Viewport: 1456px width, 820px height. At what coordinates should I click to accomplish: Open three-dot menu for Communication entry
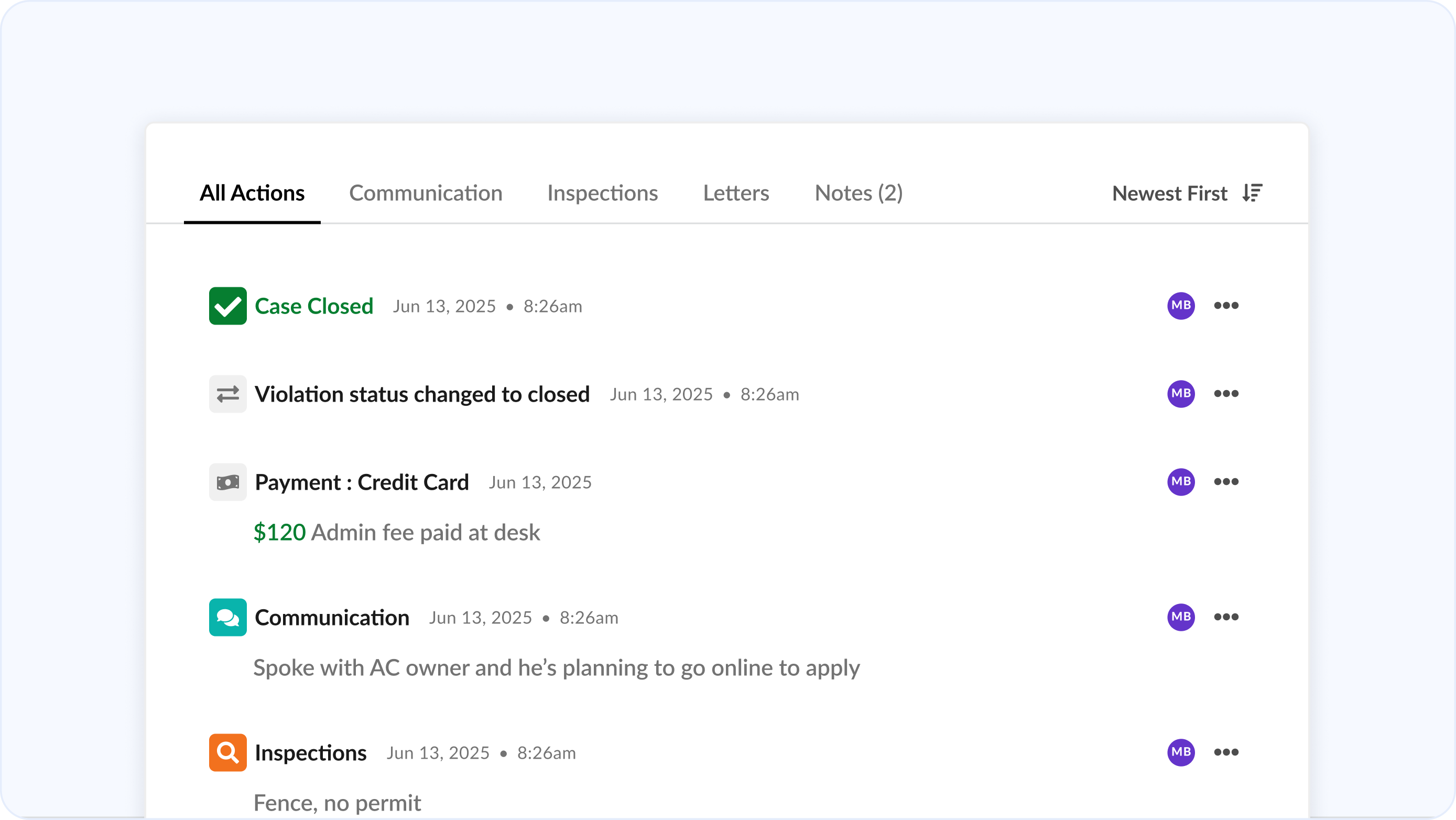coord(1226,617)
